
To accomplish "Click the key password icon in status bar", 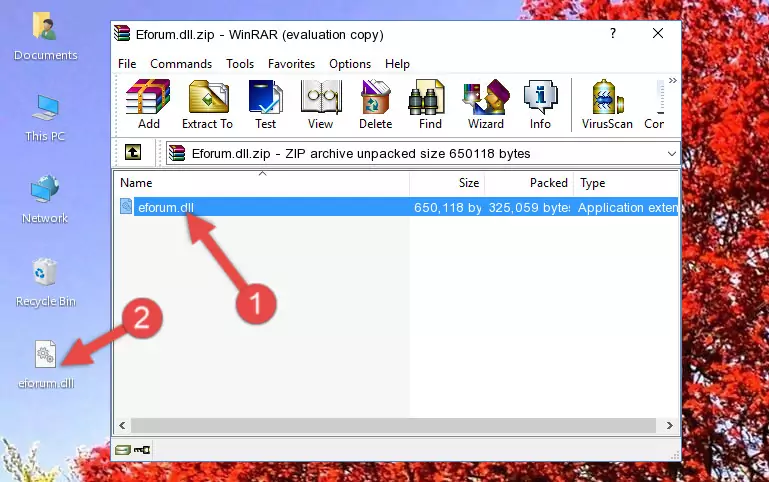I will pyautogui.click(x=142, y=449).
